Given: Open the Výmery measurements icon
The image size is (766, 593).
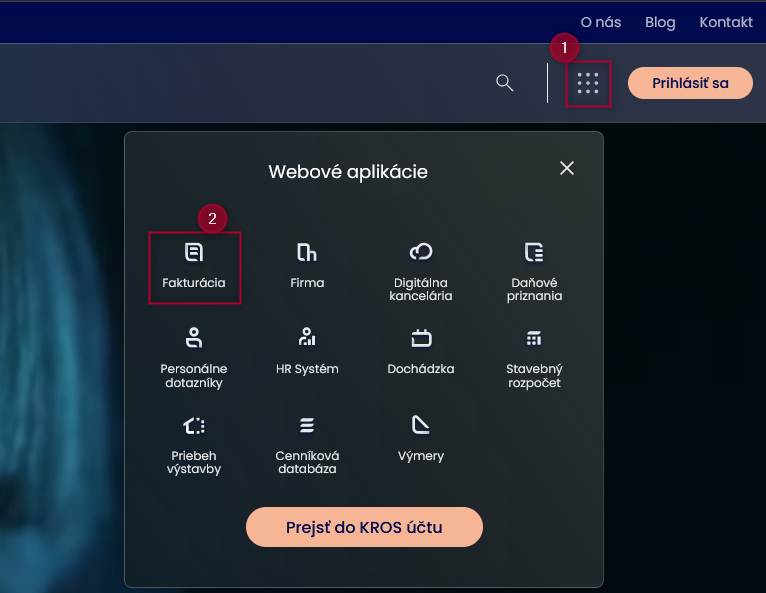Looking at the screenshot, I should point(421,425).
